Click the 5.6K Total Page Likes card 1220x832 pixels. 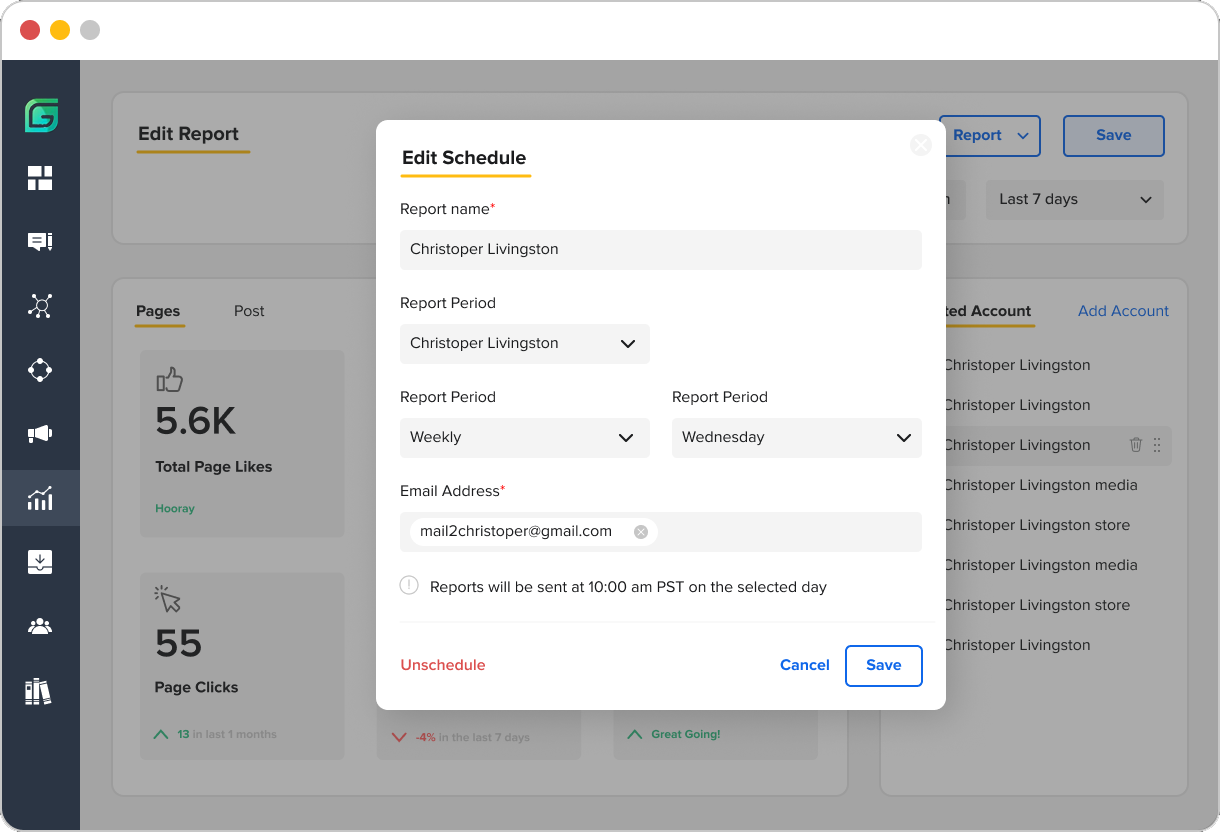[x=242, y=443]
